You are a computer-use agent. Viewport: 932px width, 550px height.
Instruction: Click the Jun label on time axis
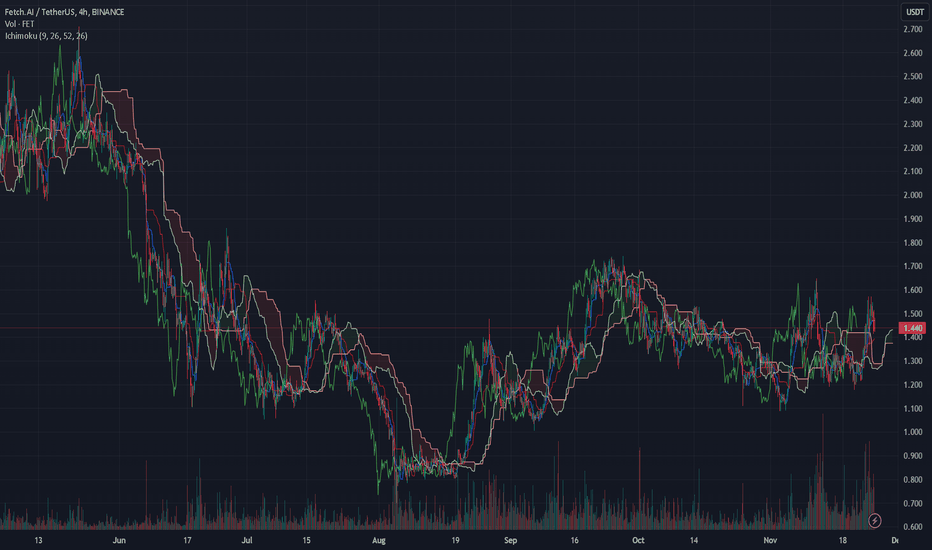click(x=119, y=540)
